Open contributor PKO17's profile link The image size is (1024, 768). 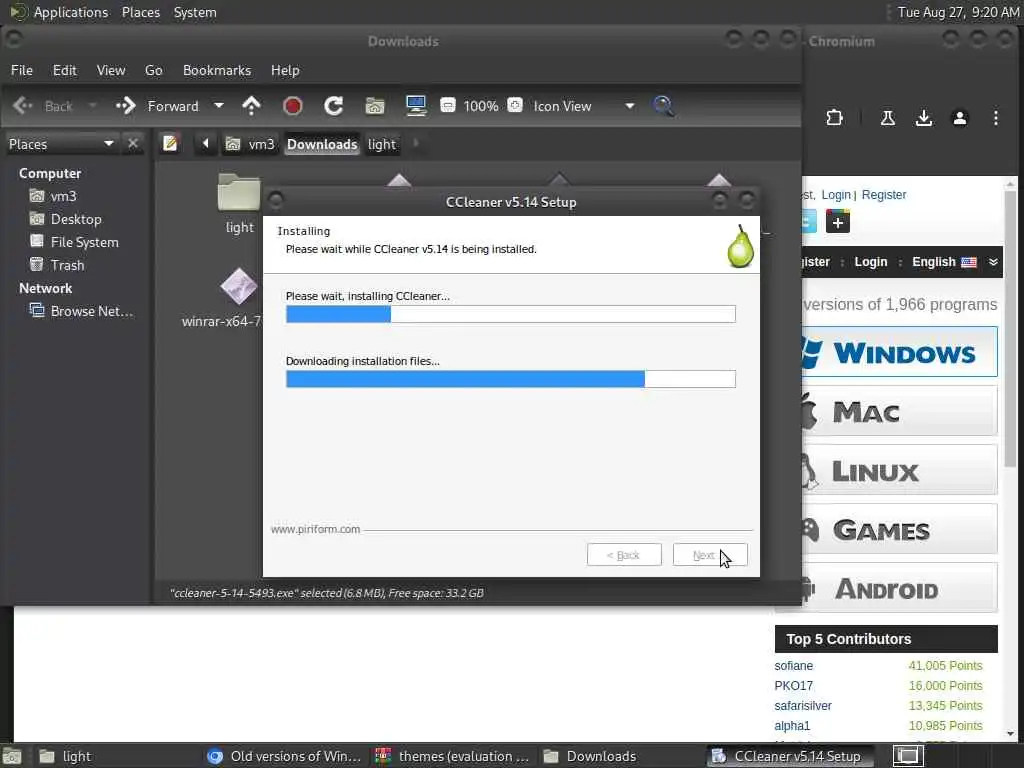[x=793, y=686]
